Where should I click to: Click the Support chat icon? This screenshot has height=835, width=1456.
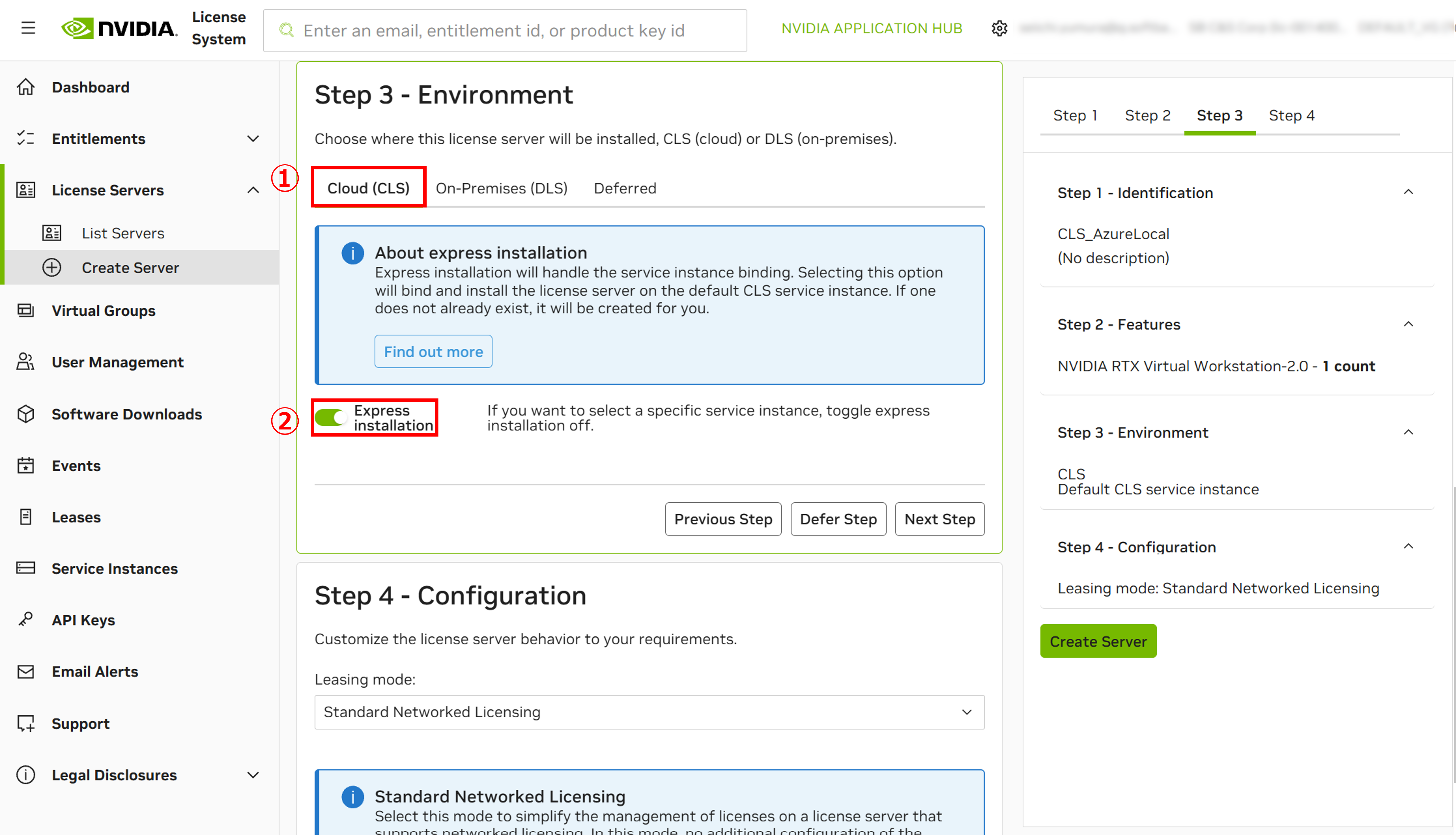26,723
